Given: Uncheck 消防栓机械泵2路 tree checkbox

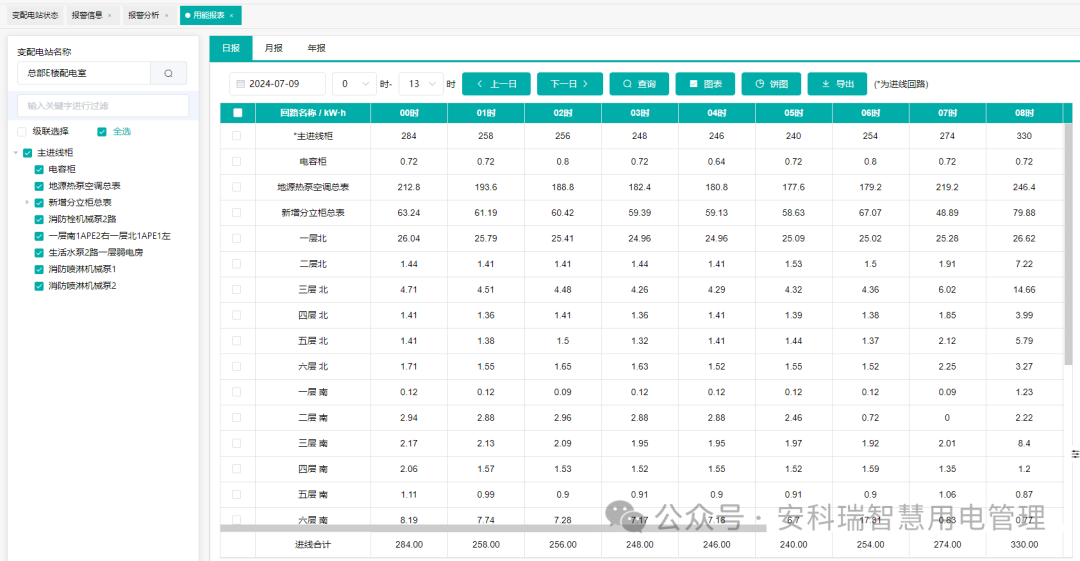Looking at the screenshot, I should (x=39, y=219).
